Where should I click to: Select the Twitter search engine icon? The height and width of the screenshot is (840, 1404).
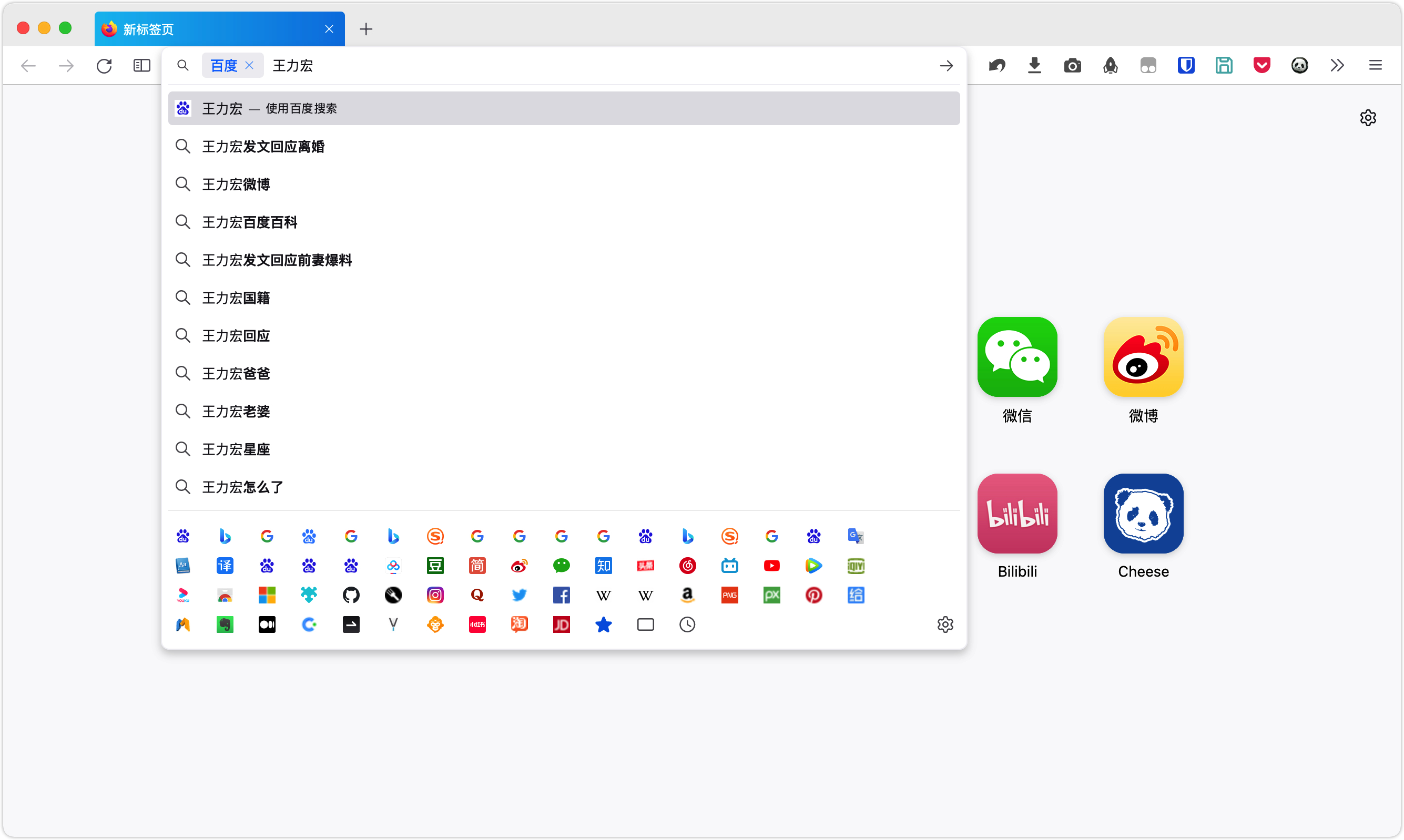[519, 595]
